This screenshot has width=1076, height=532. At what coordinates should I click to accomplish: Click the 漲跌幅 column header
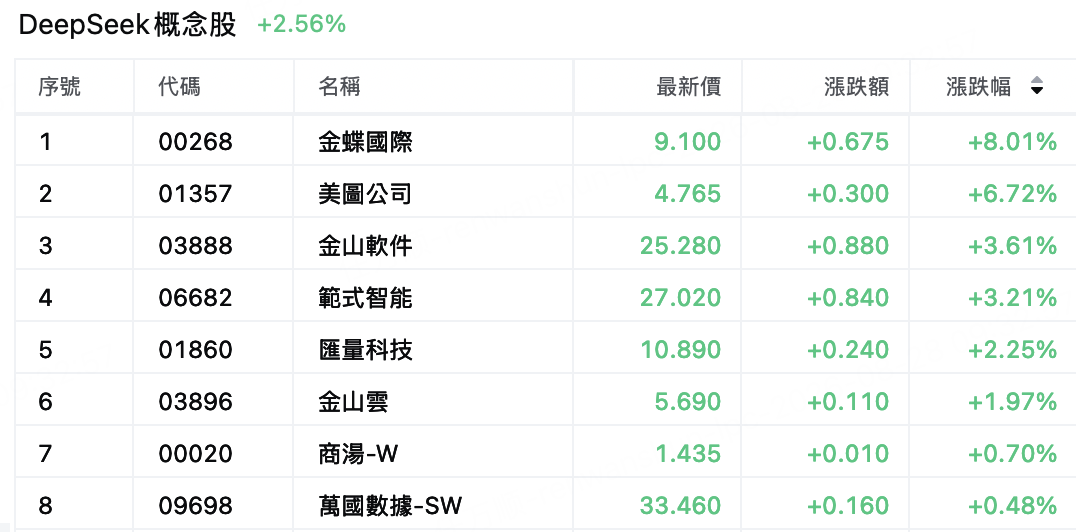tap(979, 86)
